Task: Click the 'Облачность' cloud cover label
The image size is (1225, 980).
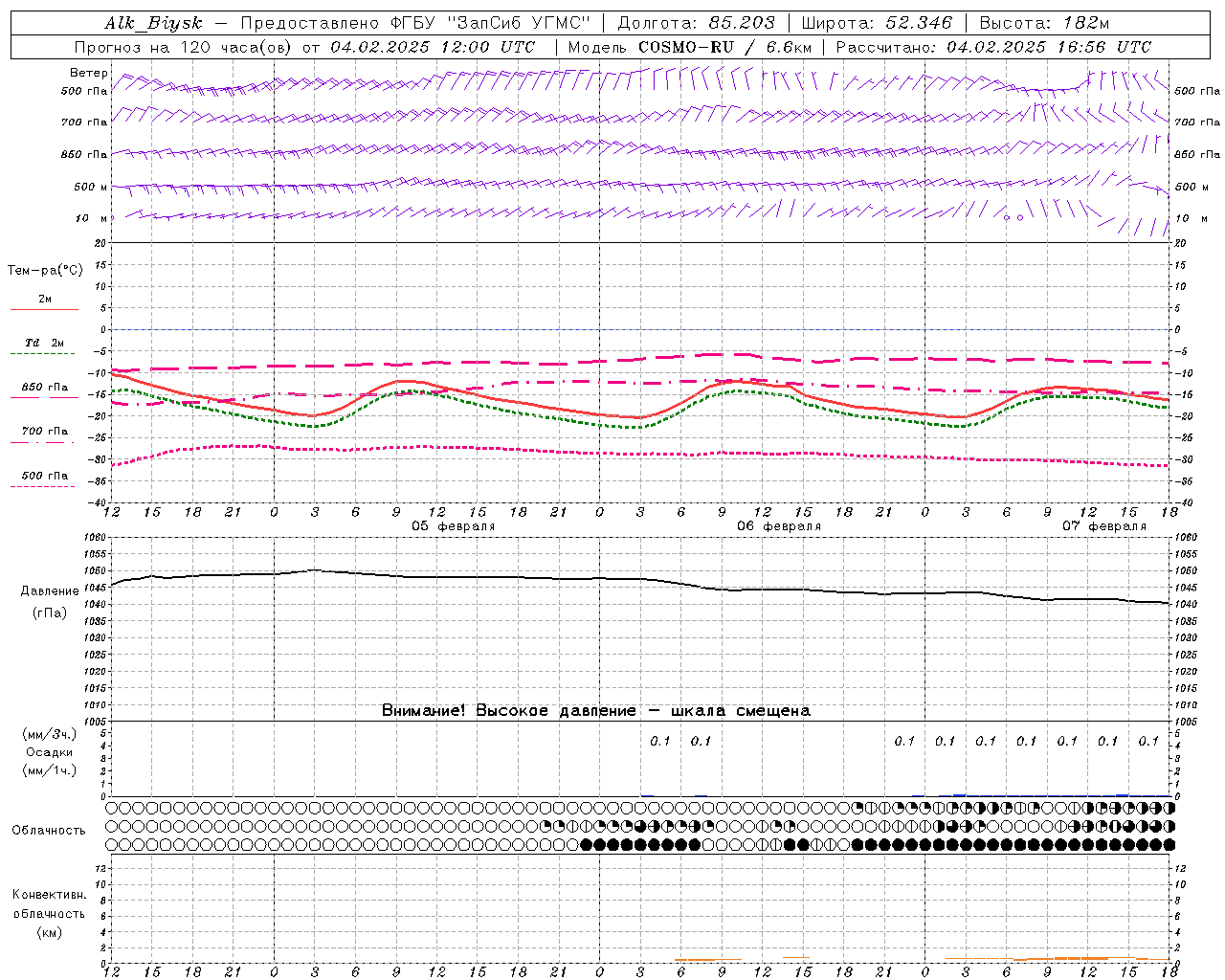Action: pyautogui.click(x=49, y=830)
